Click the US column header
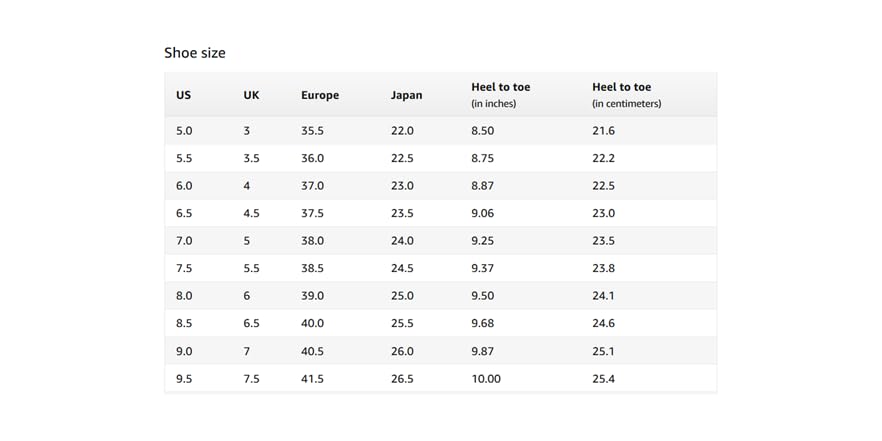Viewport: 882px width, 441px height. tap(183, 95)
